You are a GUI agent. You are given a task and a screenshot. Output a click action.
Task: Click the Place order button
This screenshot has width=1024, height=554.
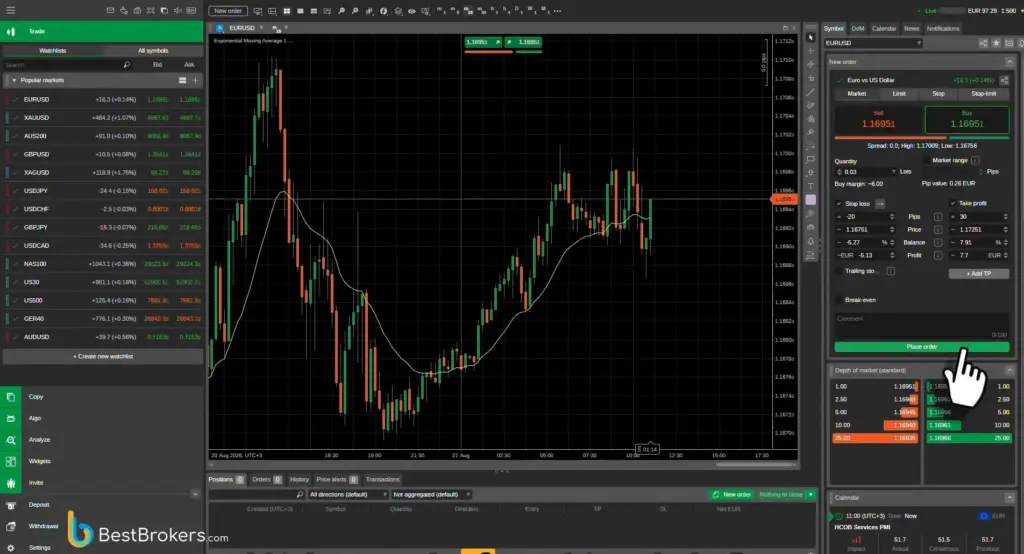[921, 347]
